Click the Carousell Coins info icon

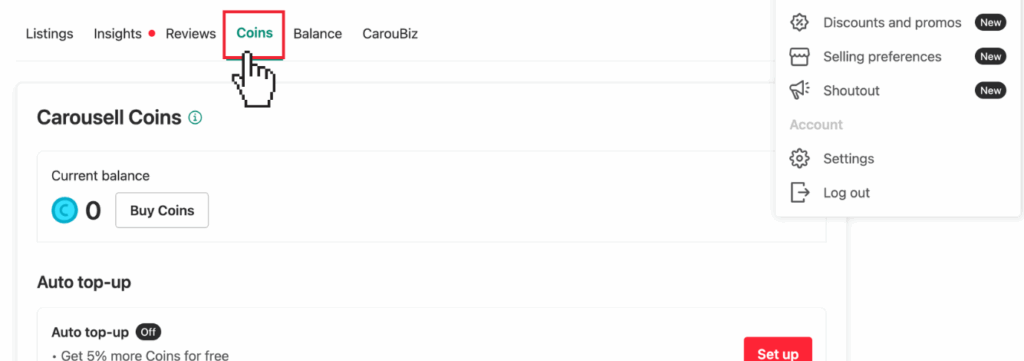195,118
